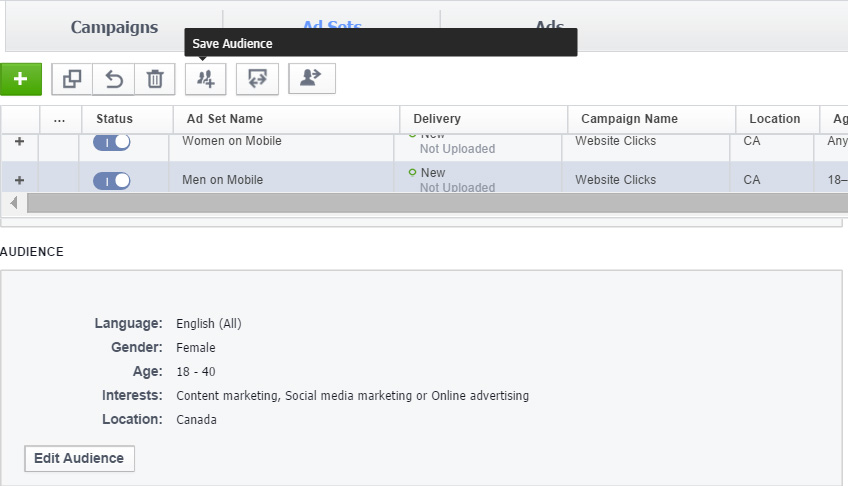Duplicate the selected ad set

pos(72,79)
